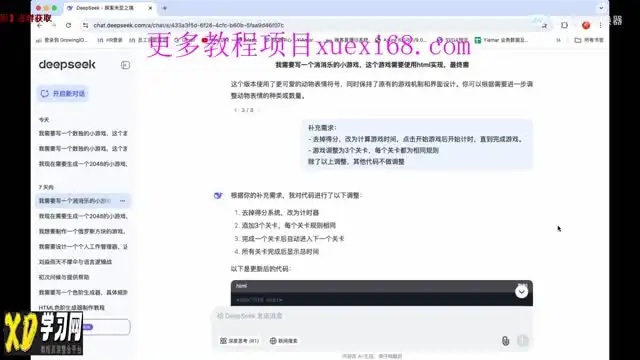The height and width of the screenshot is (360, 640).
Task: Collapse the DeepSeek sidebar panel
Action: pos(125,65)
